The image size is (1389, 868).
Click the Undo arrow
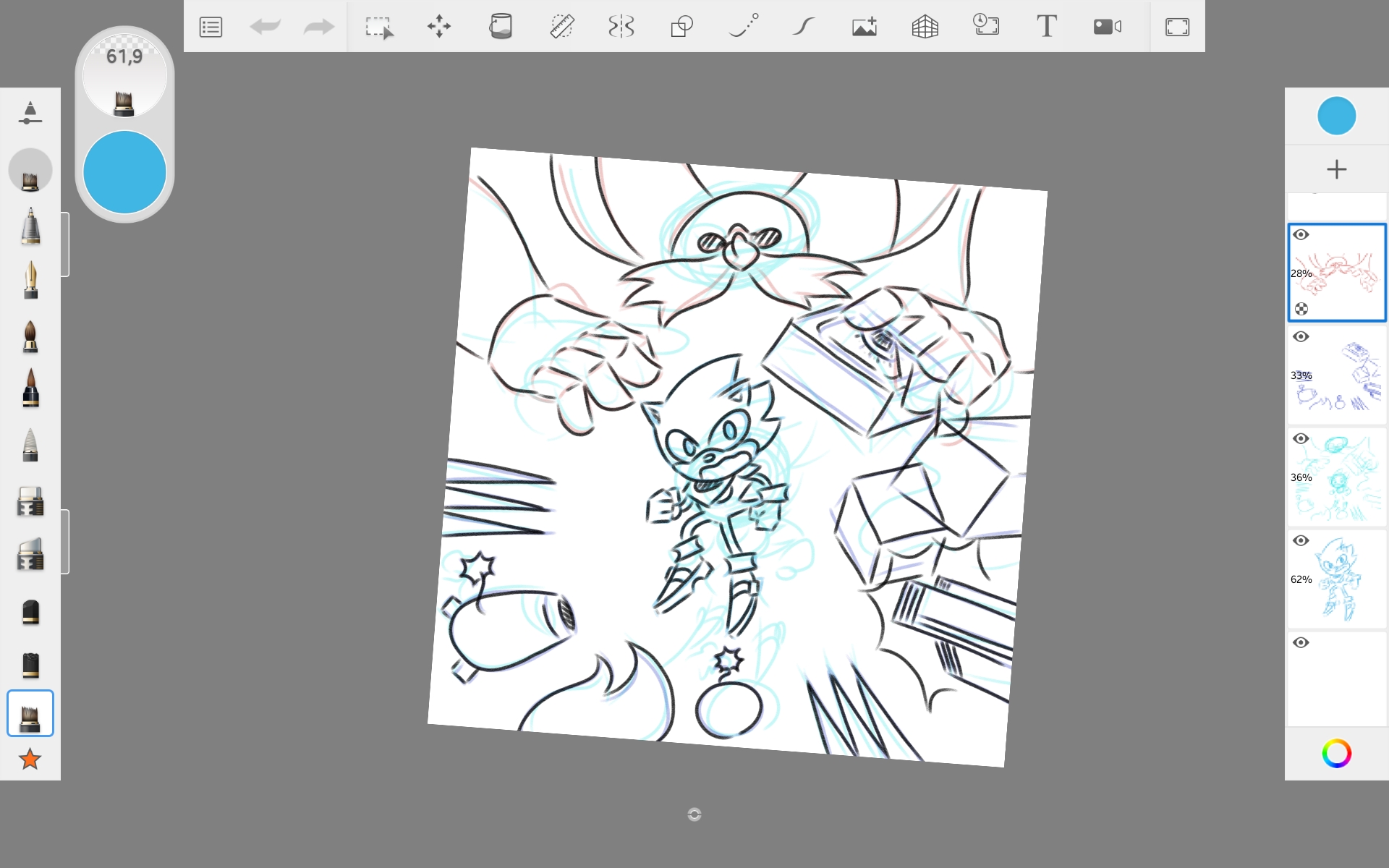pyautogui.click(x=265, y=27)
